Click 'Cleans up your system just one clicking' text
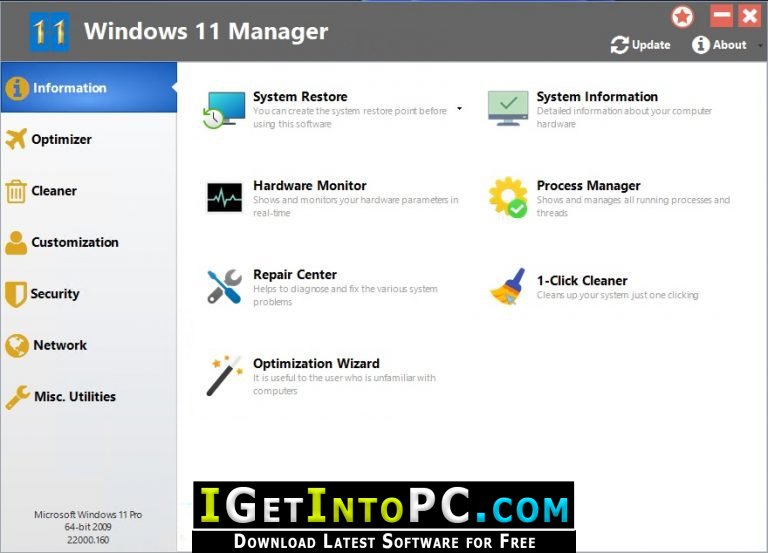 617,295
